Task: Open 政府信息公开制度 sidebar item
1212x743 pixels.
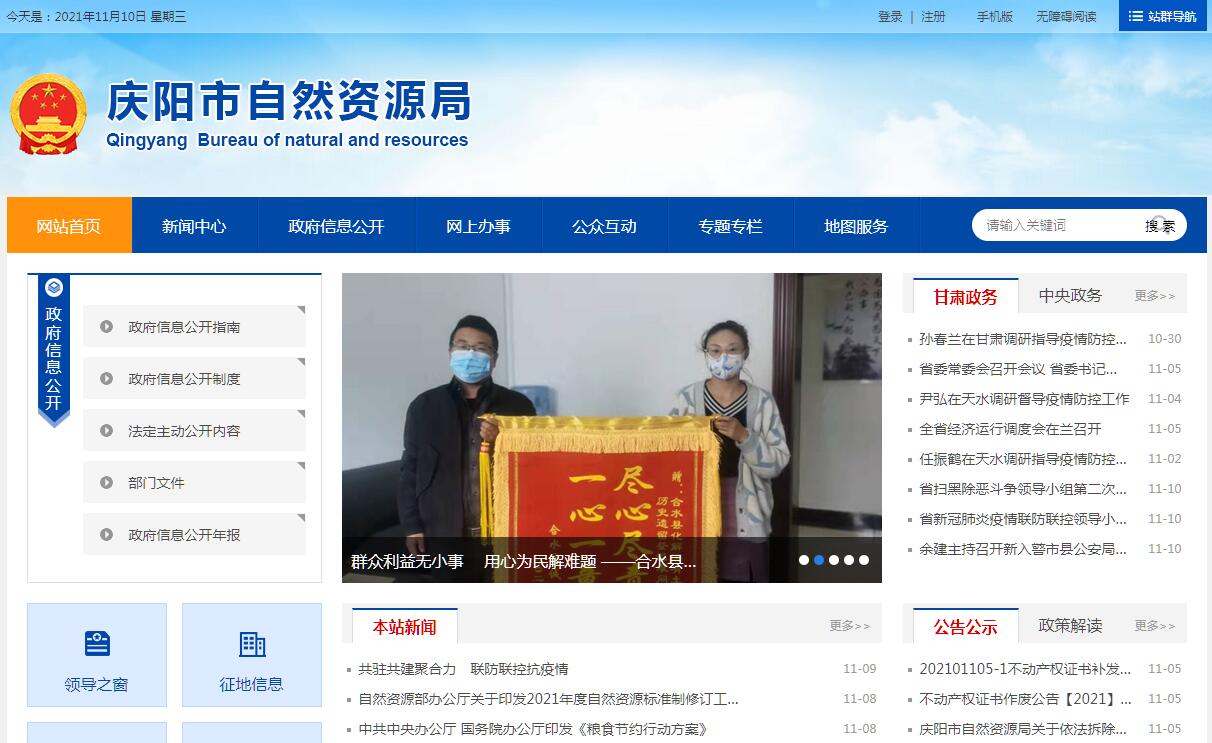Action: (x=194, y=379)
